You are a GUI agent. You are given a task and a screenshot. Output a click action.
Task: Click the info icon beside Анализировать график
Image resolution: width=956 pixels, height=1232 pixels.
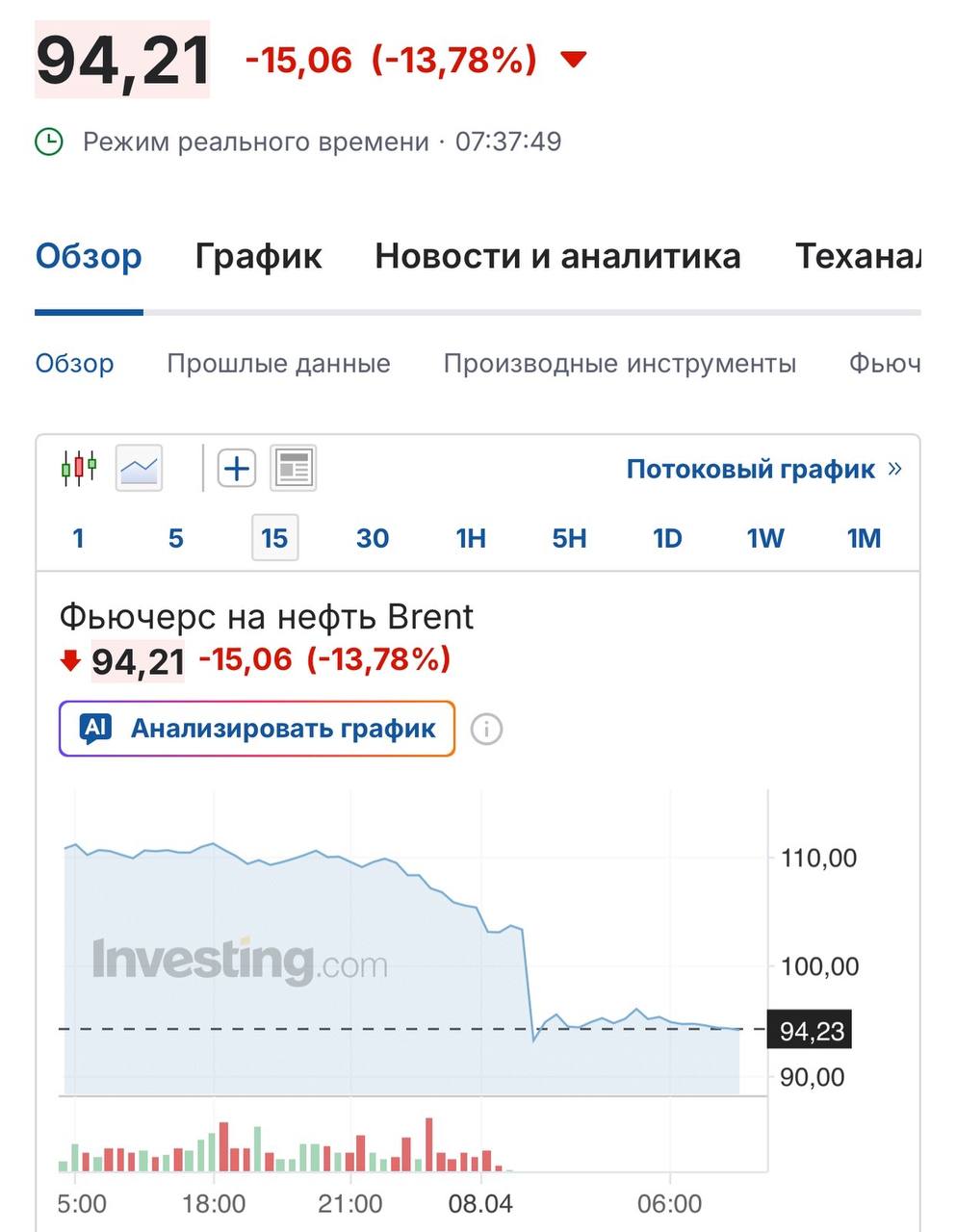tap(488, 729)
